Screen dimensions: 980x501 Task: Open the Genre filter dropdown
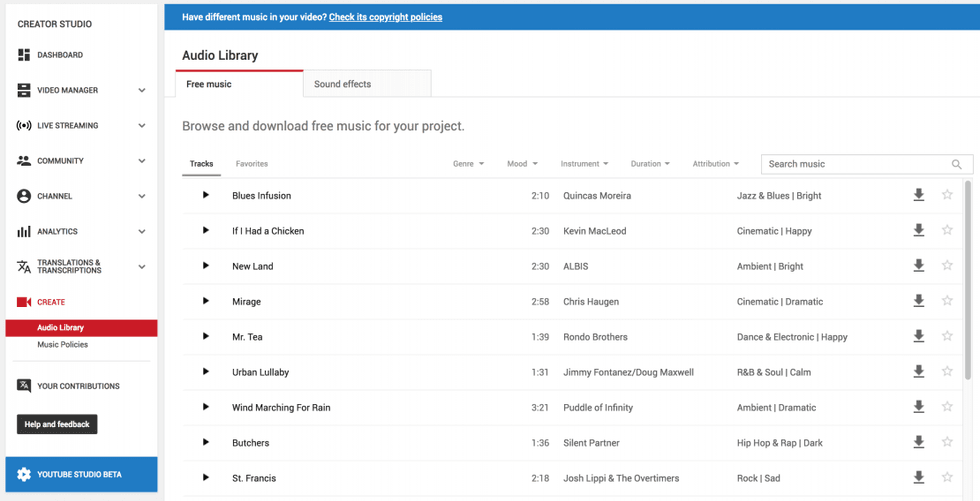(x=469, y=164)
